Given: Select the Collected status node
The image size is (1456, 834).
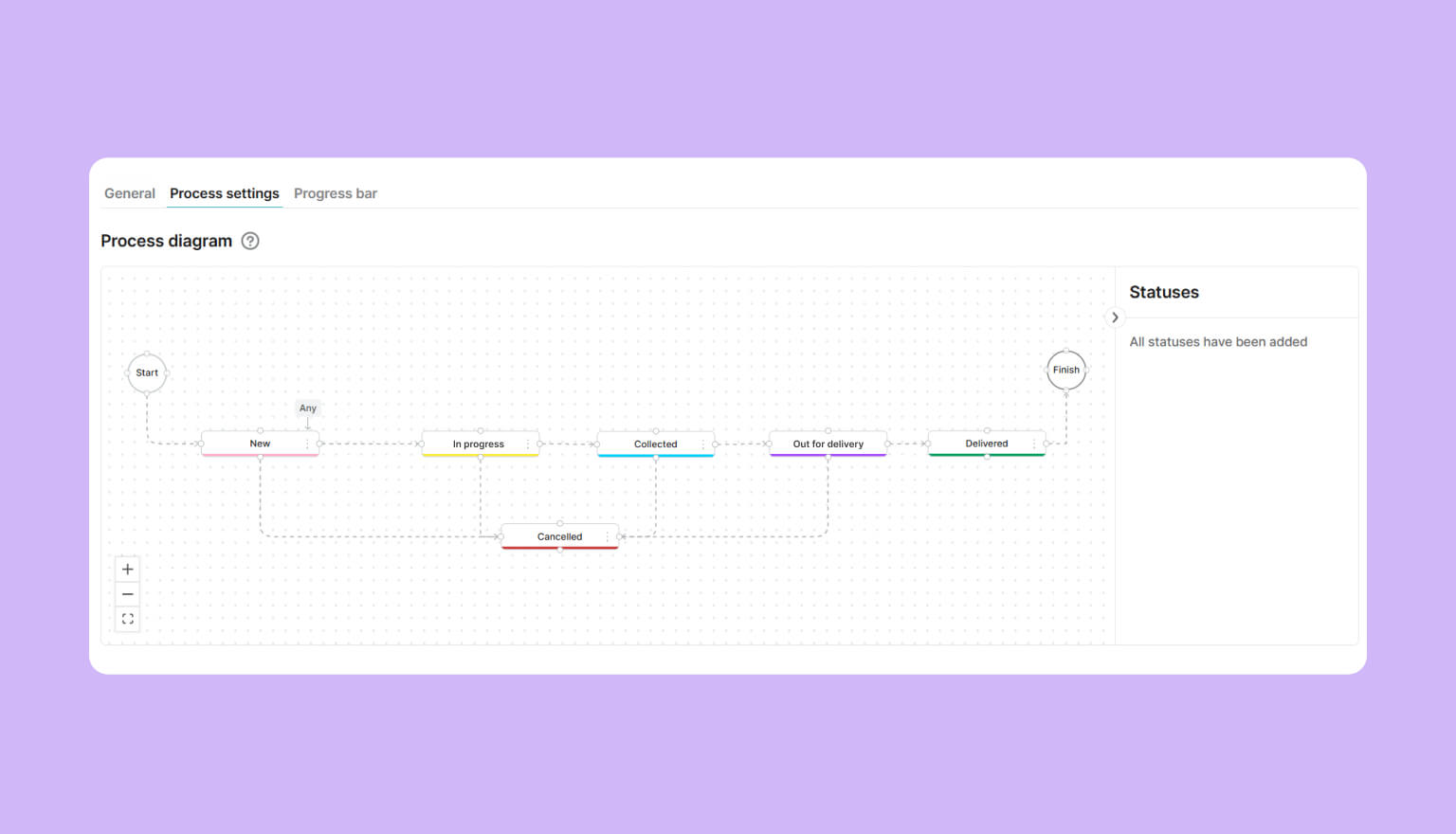Looking at the screenshot, I should (x=656, y=444).
